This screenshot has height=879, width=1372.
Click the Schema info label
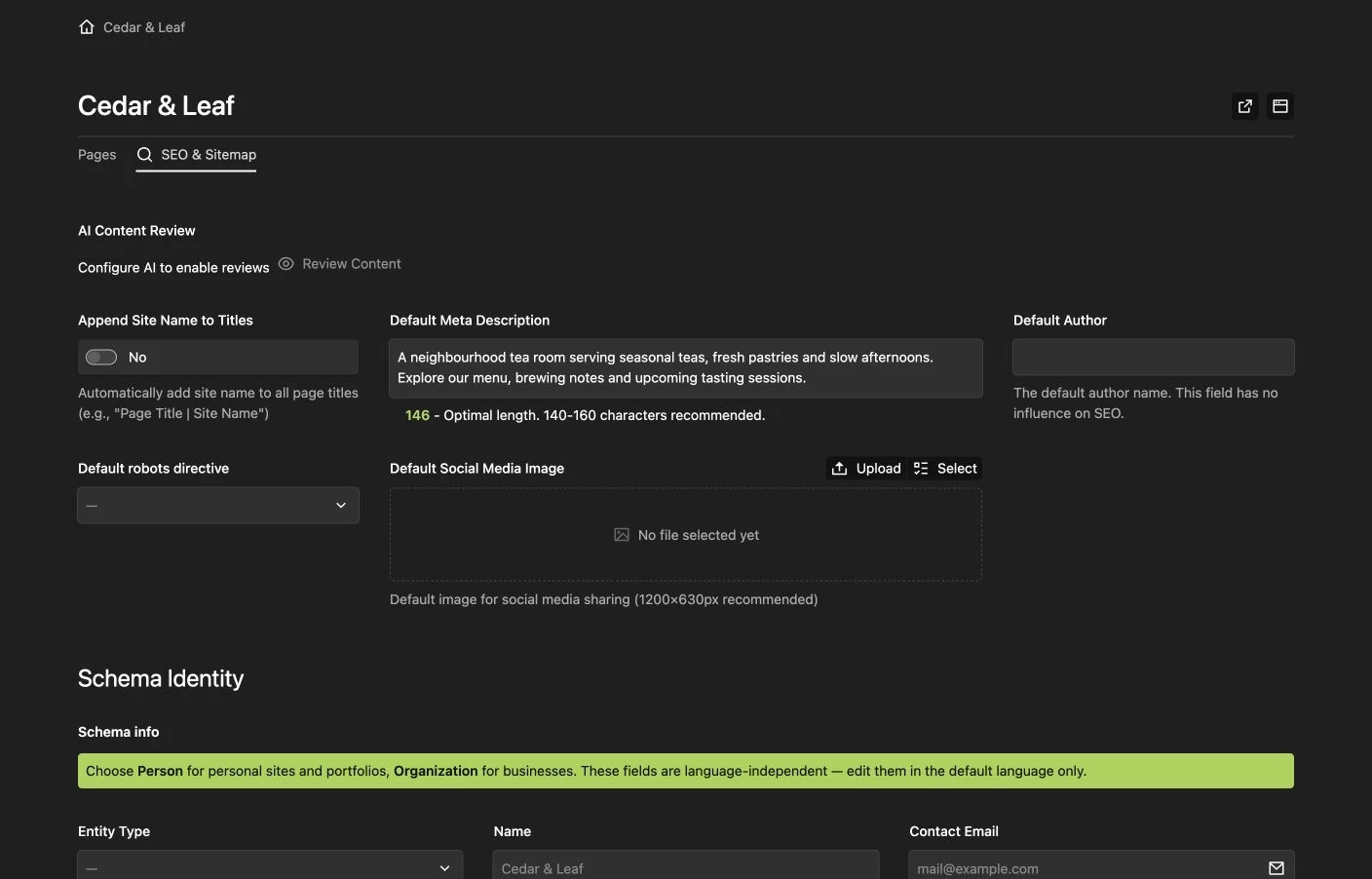click(119, 732)
